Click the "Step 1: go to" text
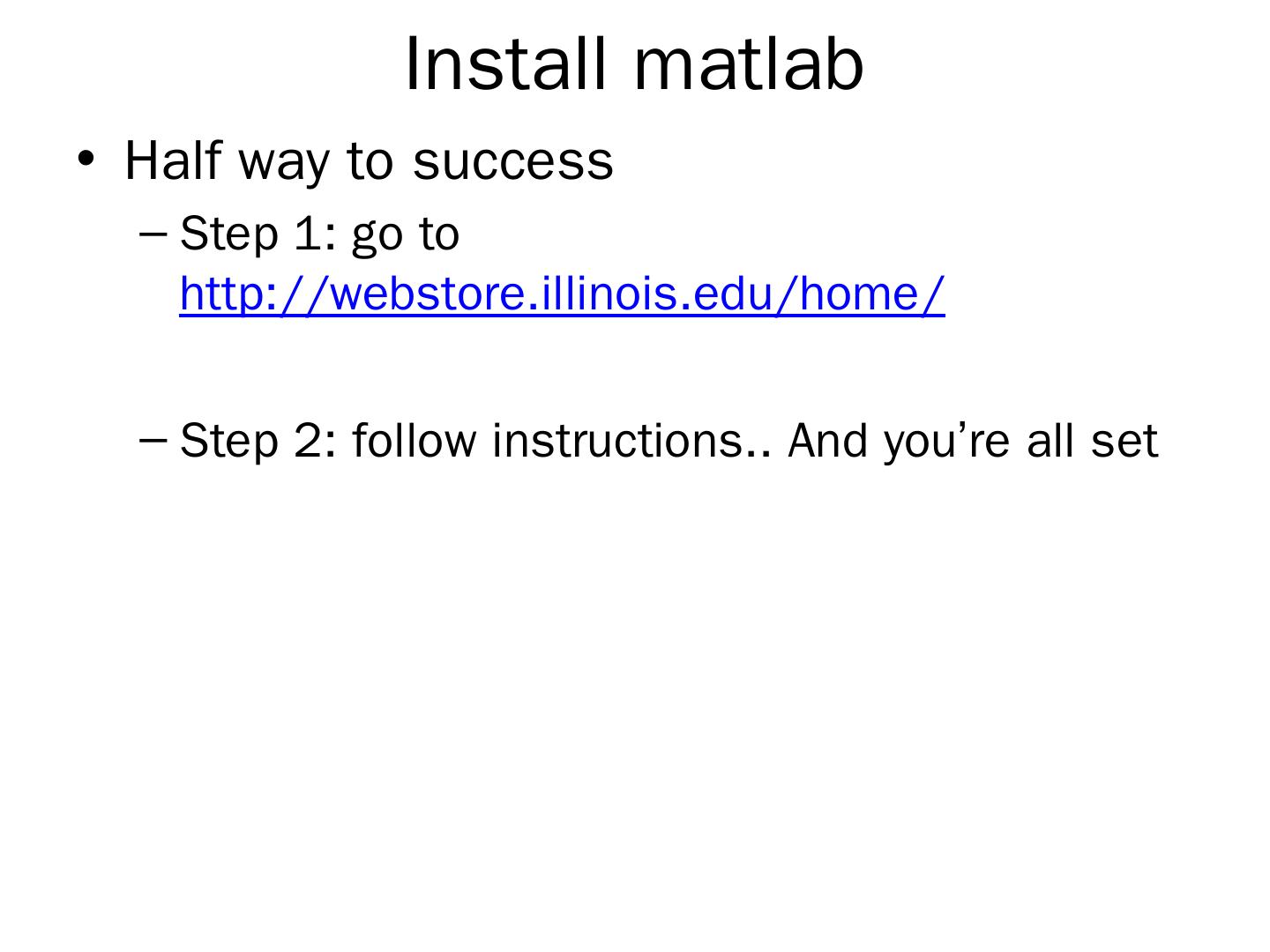 tap(319, 234)
